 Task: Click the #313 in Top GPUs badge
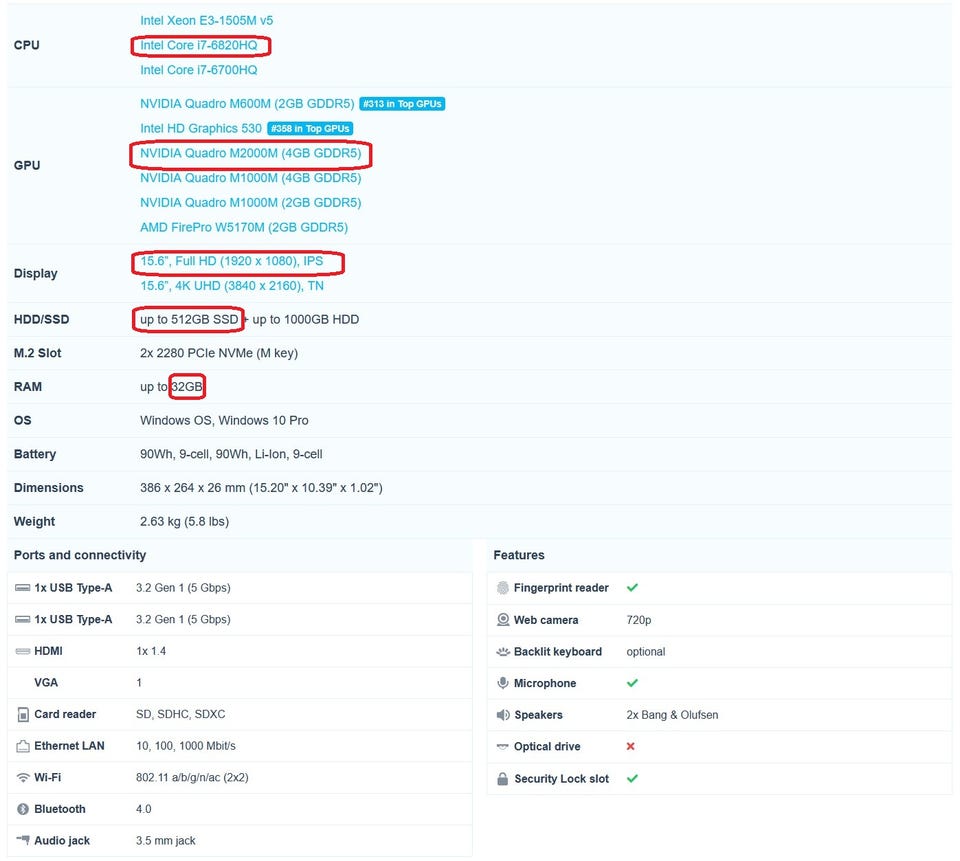402,104
